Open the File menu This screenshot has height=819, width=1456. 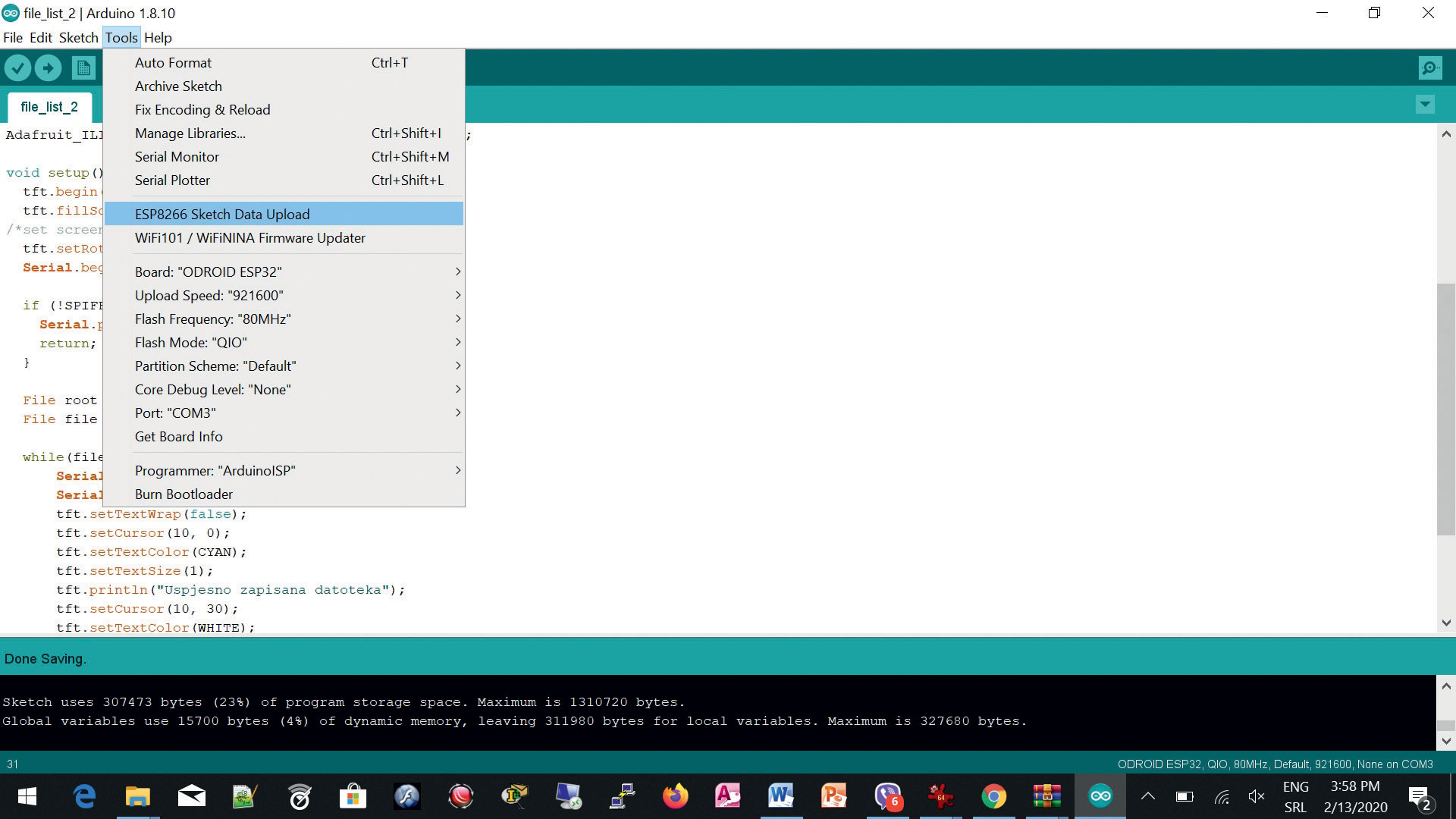pyautogui.click(x=13, y=37)
